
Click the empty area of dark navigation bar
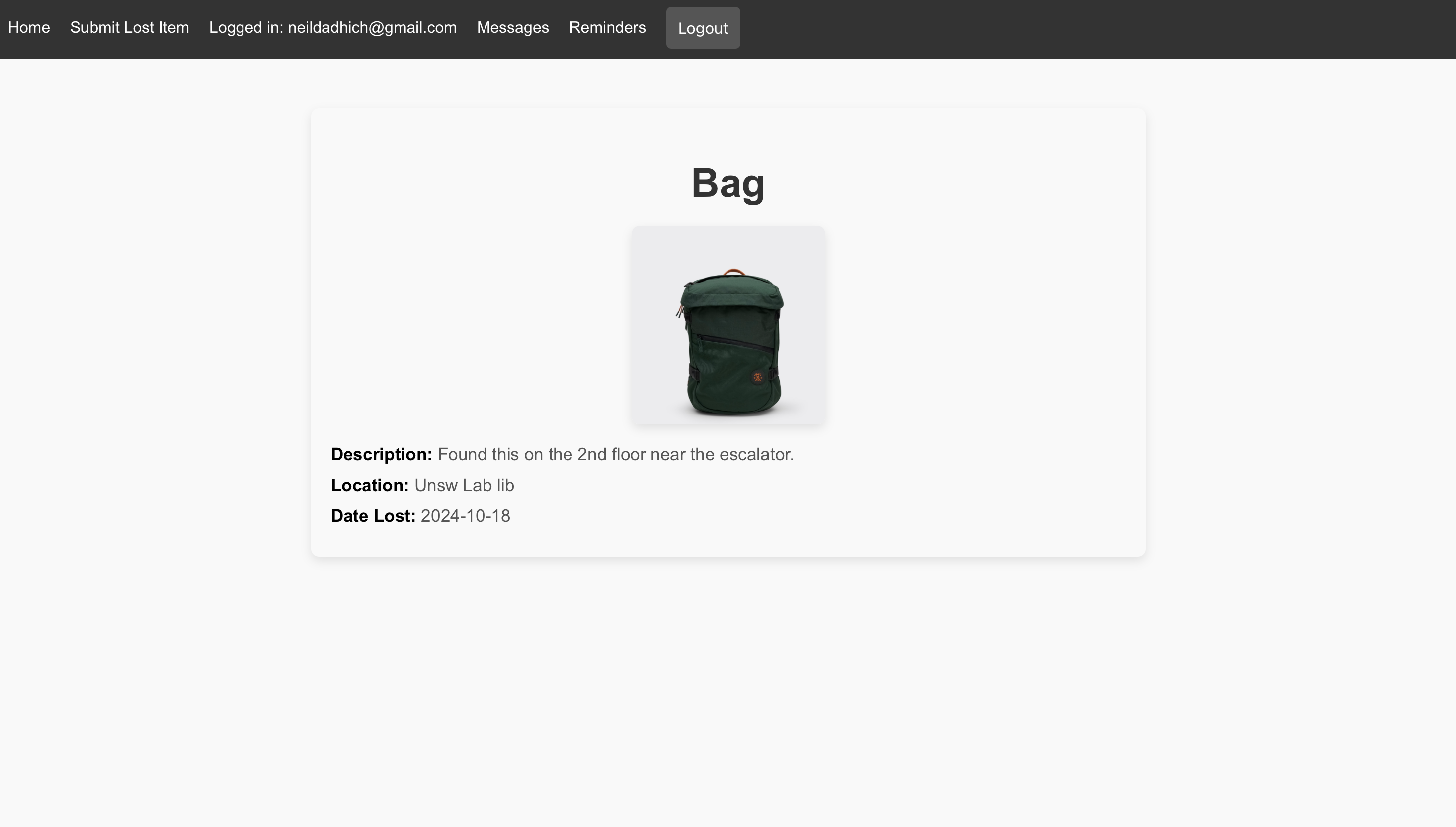tap(1079, 28)
